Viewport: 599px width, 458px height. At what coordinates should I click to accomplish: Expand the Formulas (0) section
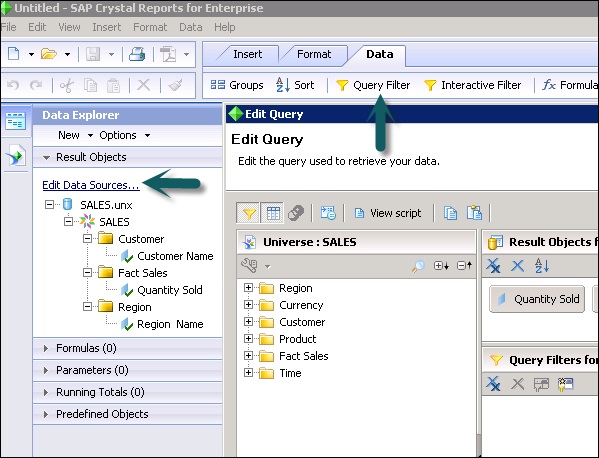(x=46, y=348)
